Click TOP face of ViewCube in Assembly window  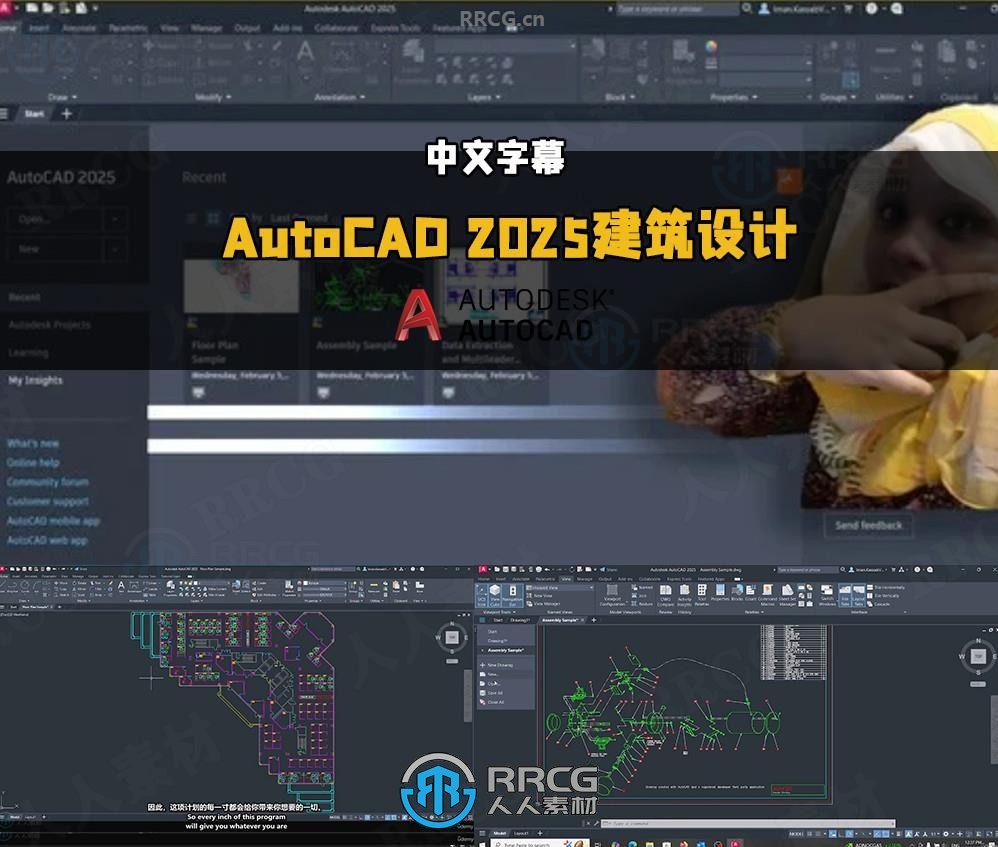[978, 656]
